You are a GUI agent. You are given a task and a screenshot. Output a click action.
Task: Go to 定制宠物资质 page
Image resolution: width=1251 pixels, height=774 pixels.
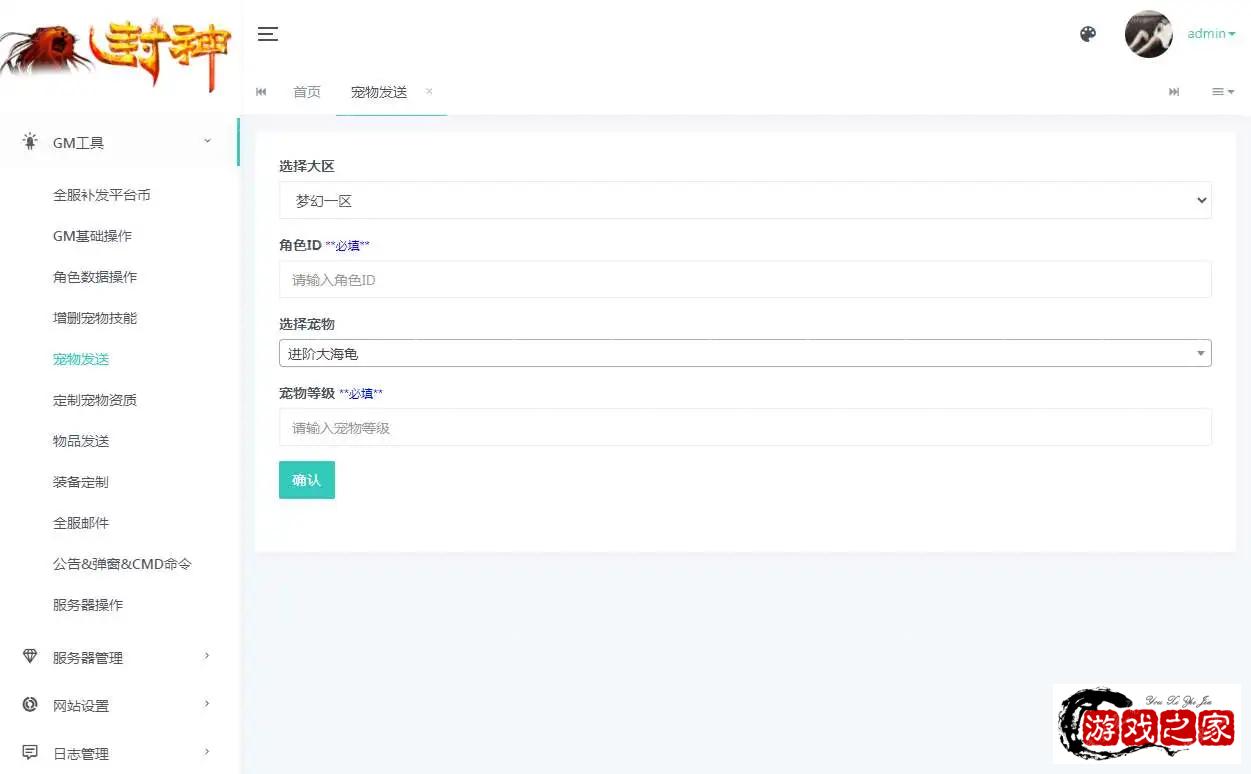click(95, 400)
